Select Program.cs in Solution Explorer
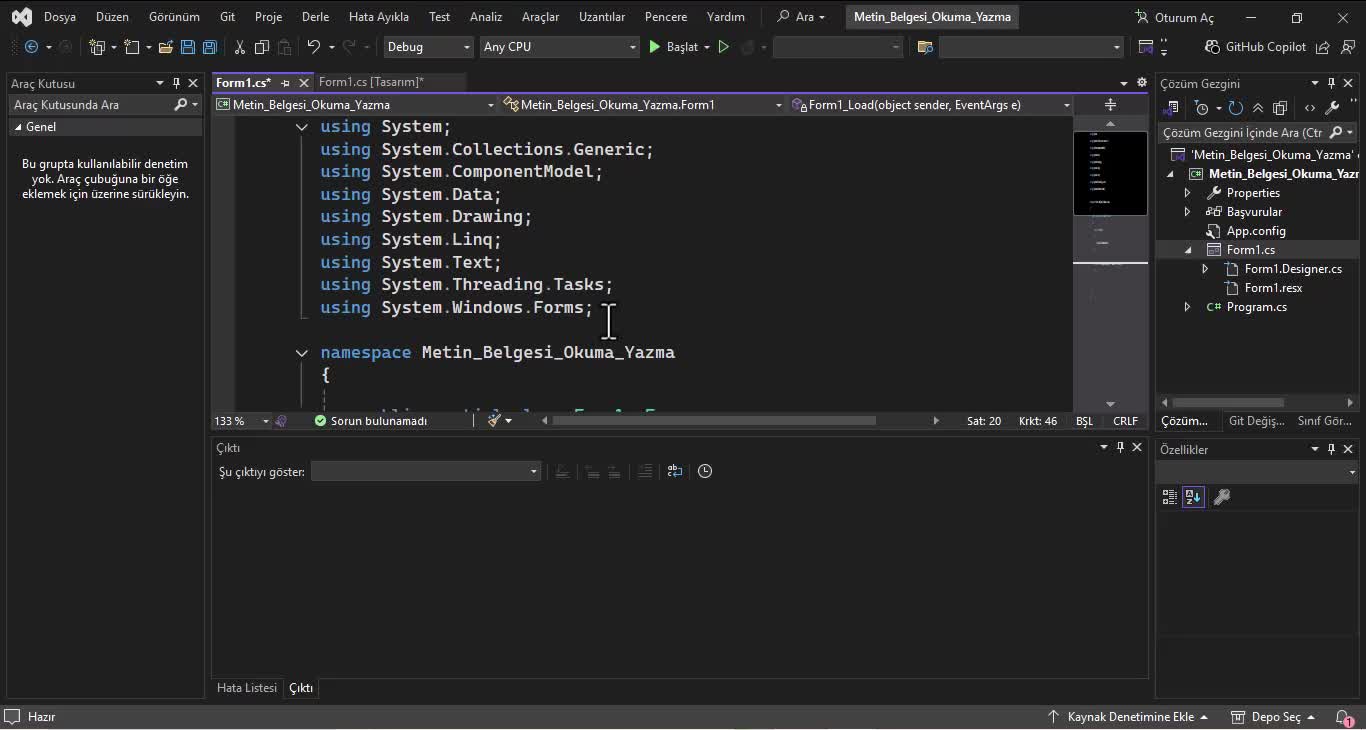 pyautogui.click(x=1256, y=307)
